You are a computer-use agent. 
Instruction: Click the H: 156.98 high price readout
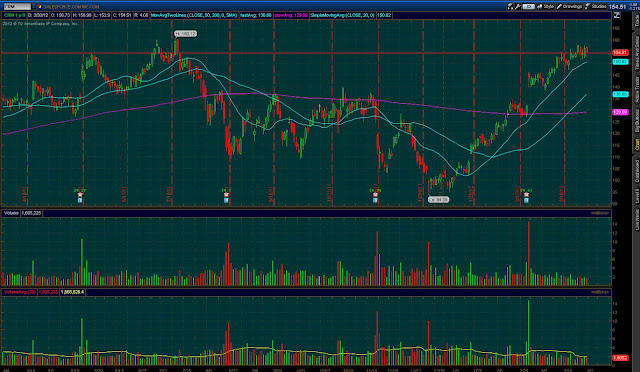[x=83, y=15]
